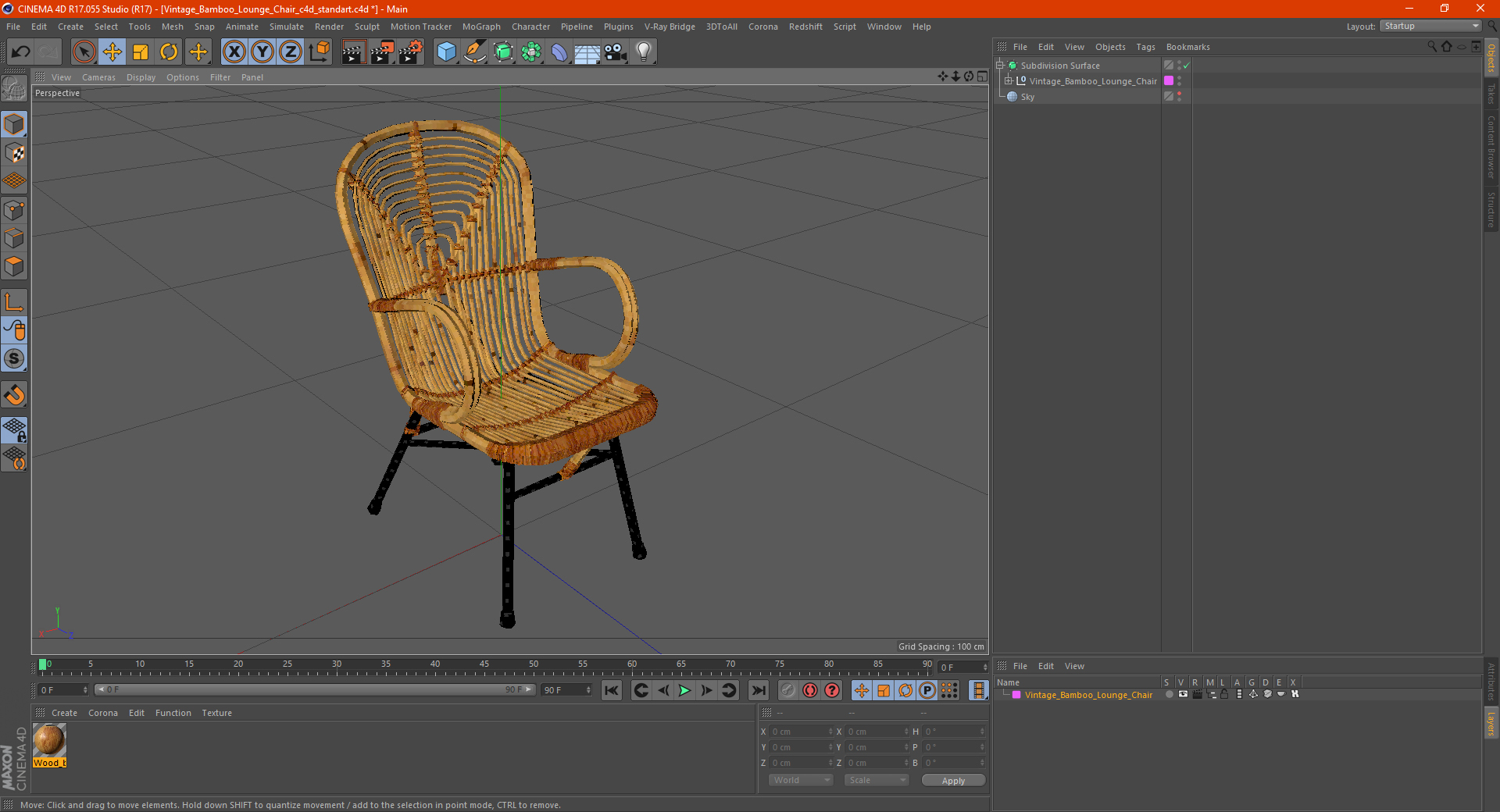Open the World coordinate dropdown
The image size is (1500, 812).
[801, 780]
